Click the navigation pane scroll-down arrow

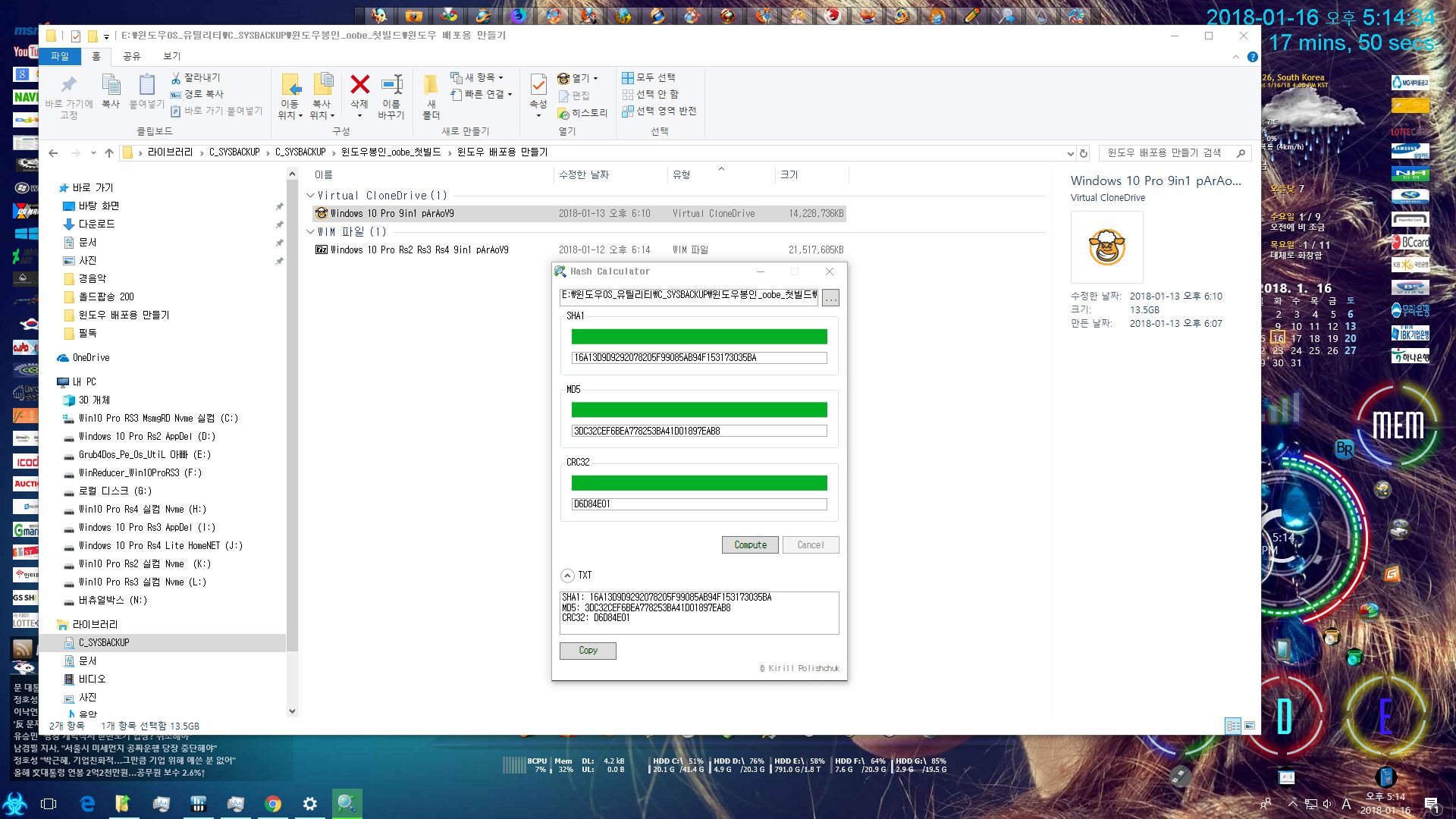(293, 711)
